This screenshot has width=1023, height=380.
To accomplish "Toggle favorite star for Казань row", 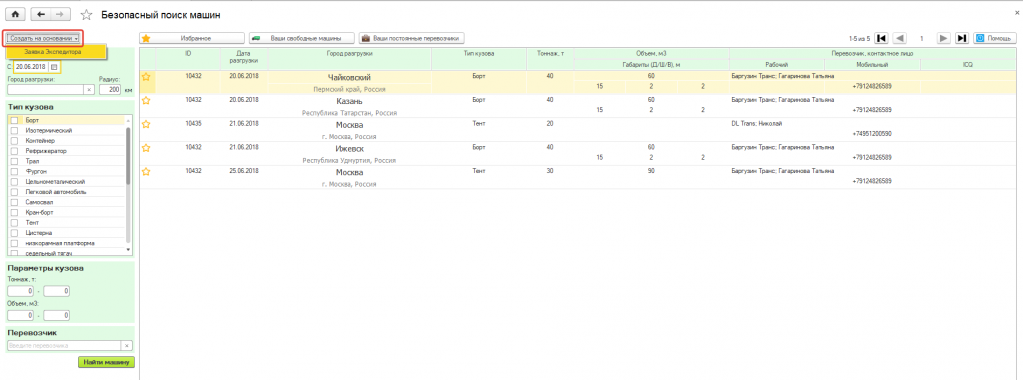I will [x=146, y=101].
